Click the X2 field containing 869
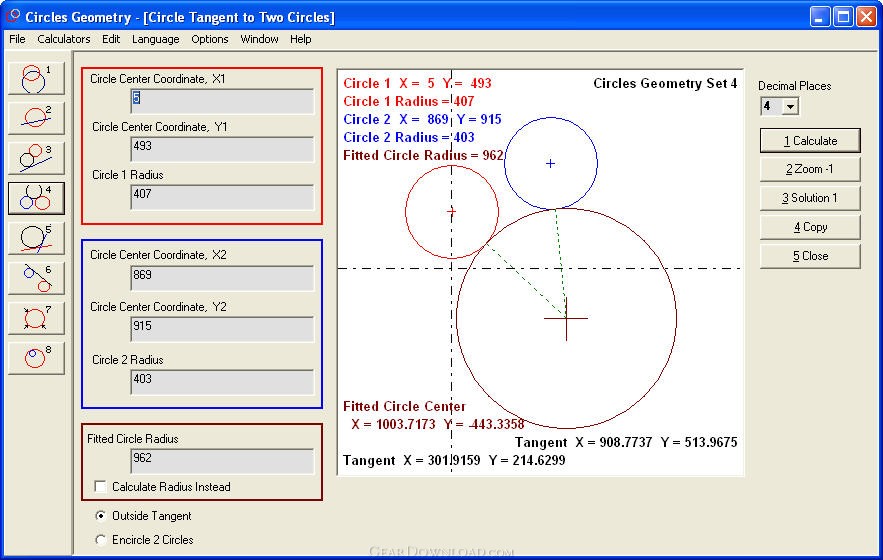 [222, 278]
